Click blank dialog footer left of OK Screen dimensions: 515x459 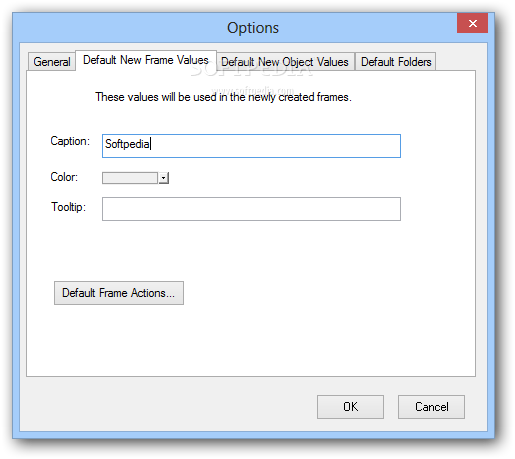tap(167, 407)
